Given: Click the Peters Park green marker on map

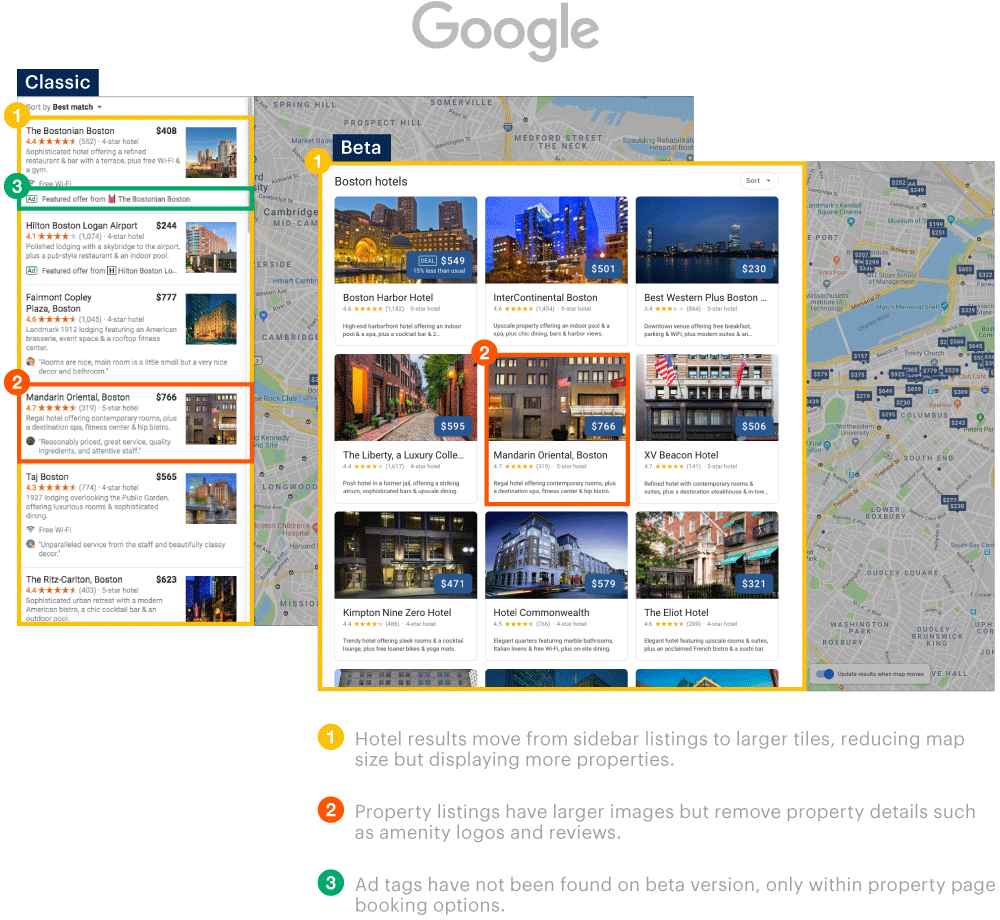Looking at the screenshot, I should [x=980, y=417].
